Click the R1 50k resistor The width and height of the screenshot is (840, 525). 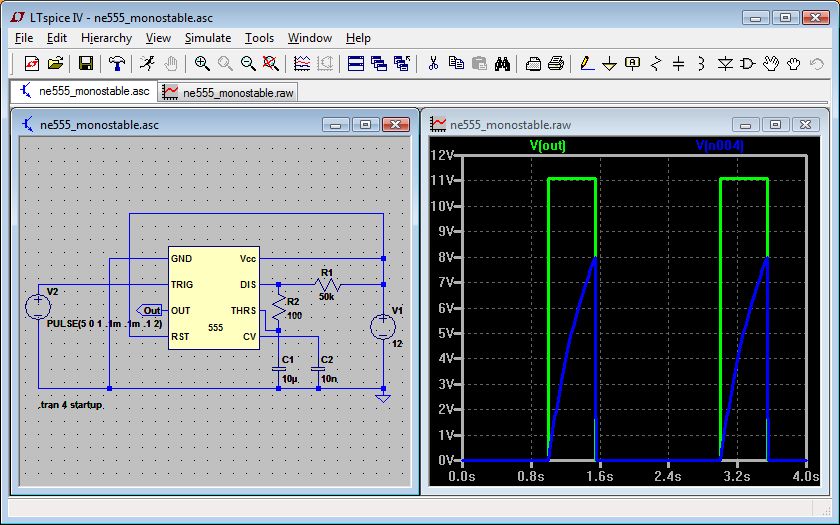click(x=327, y=284)
